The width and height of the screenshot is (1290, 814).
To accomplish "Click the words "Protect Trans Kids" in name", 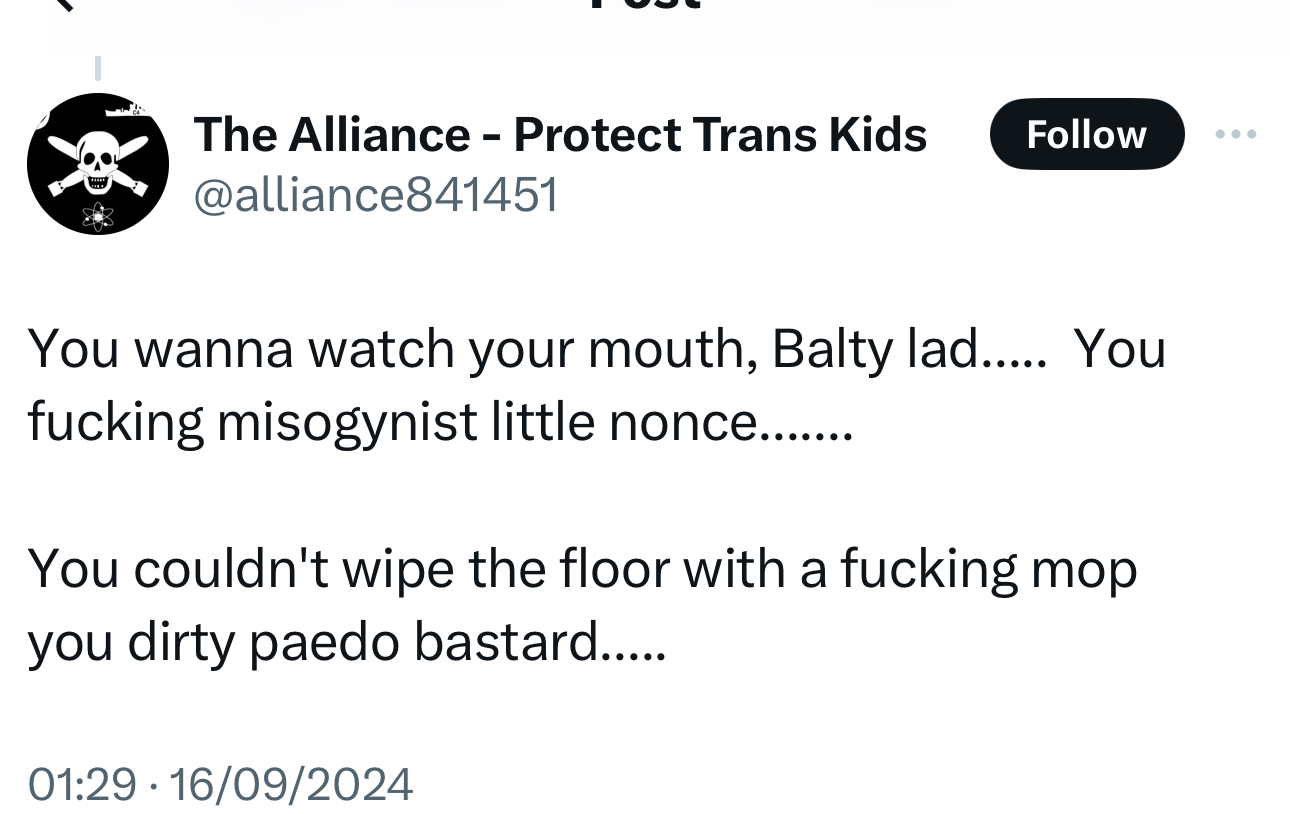I will point(720,134).
